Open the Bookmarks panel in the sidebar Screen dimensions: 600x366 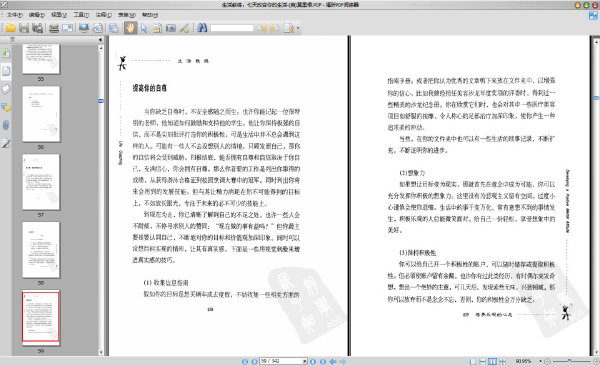point(5,53)
